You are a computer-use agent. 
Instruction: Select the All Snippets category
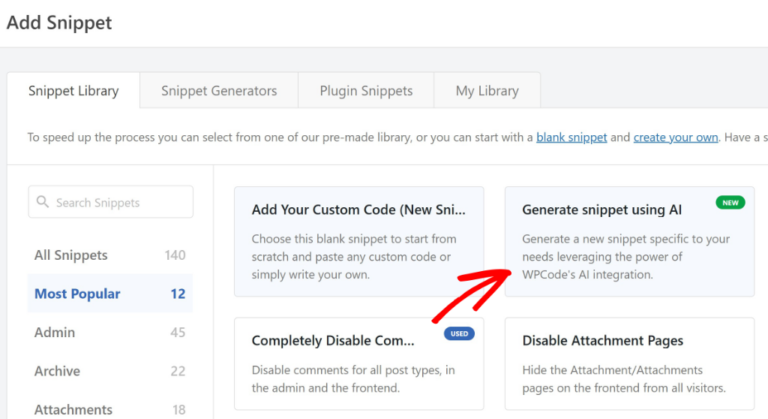[110, 255]
